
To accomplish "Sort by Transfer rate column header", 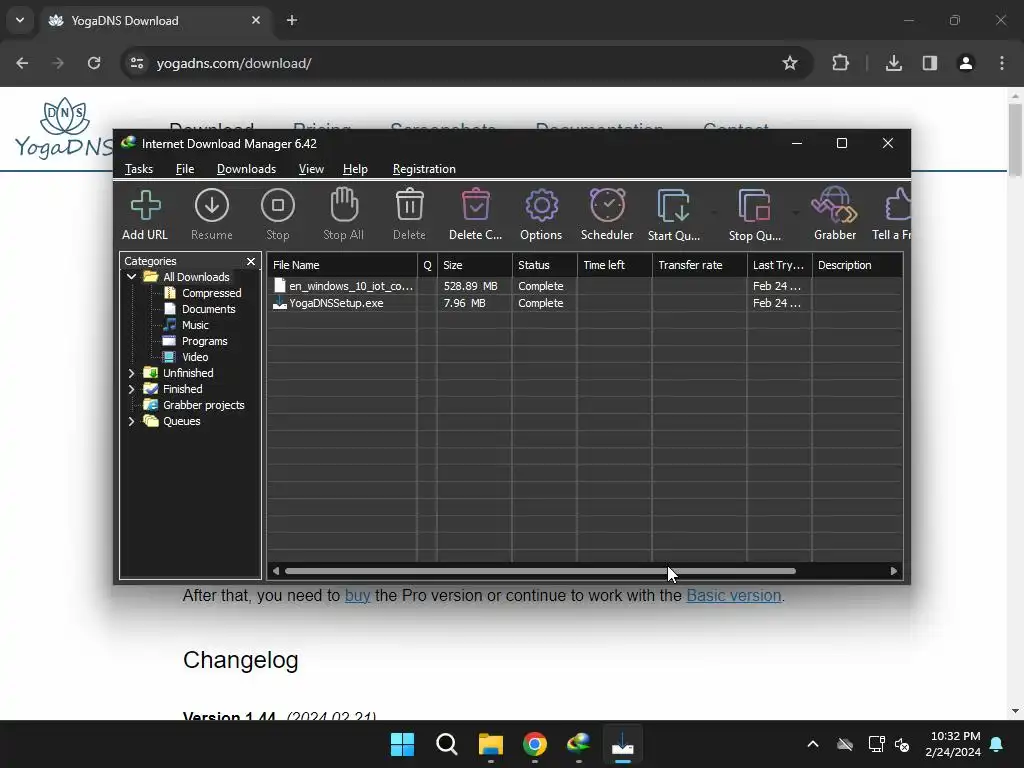I will click(699, 265).
